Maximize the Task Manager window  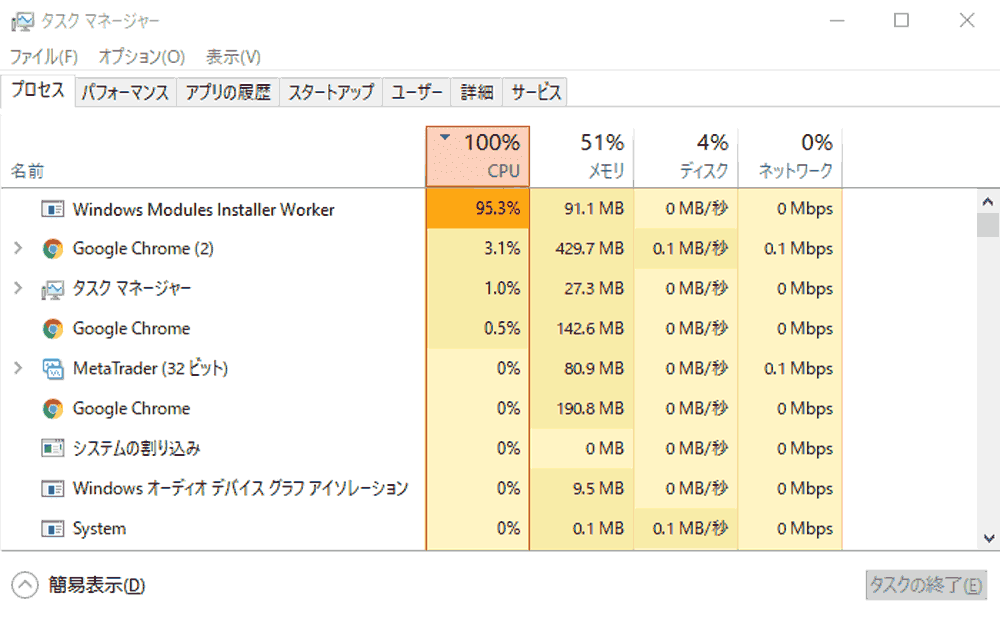[x=901, y=20]
